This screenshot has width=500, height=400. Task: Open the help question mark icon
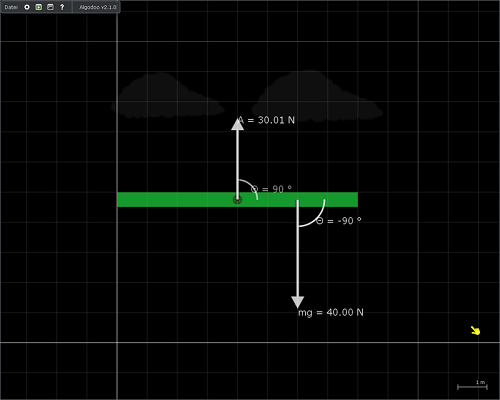point(62,7)
